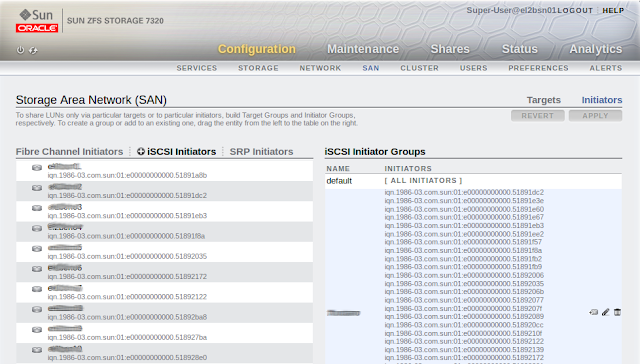The width and height of the screenshot is (640, 364).
Task: Click the REVERT button
Action: [x=538, y=116]
